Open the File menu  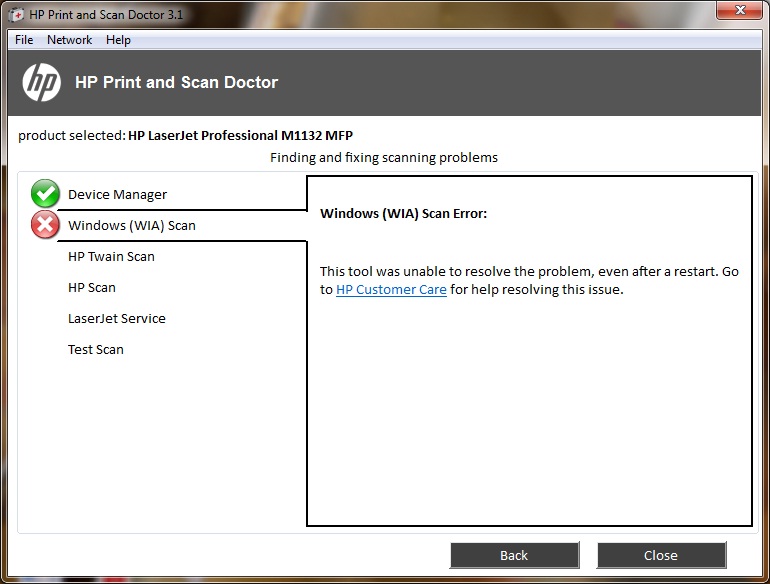click(x=24, y=40)
